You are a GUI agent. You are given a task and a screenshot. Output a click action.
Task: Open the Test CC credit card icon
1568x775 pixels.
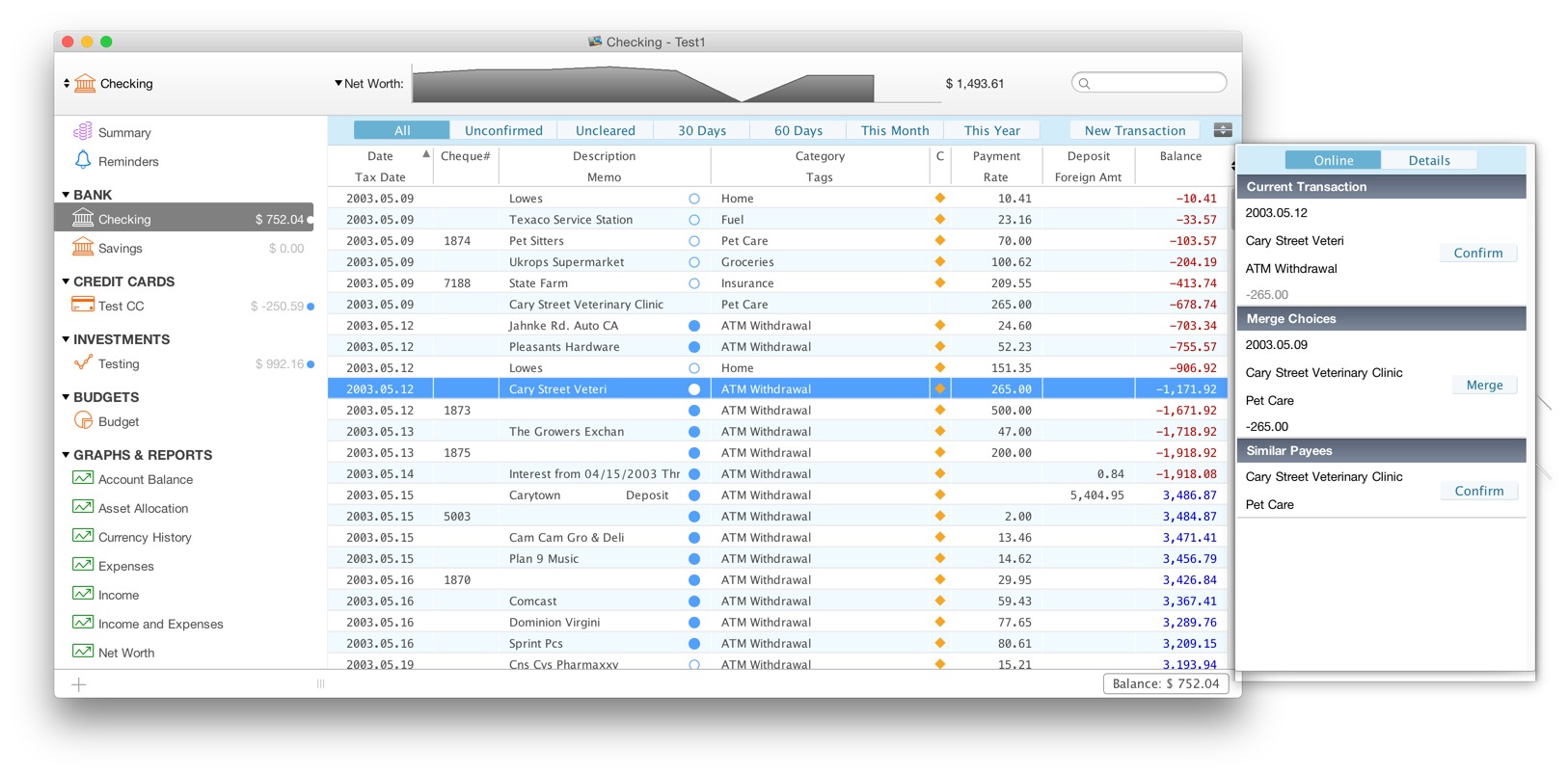(x=83, y=305)
